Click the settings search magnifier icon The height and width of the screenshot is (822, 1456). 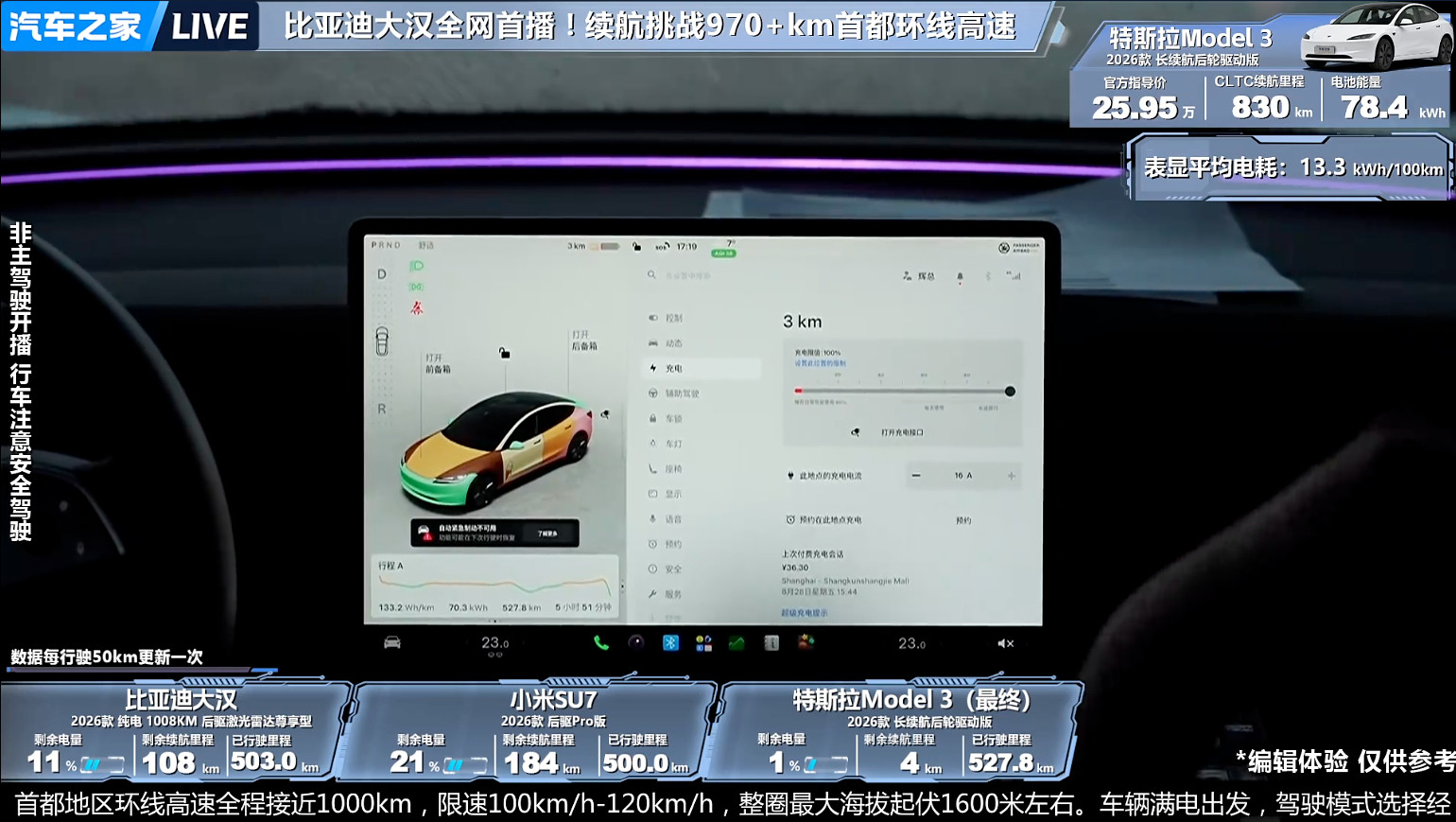[x=651, y=275]
